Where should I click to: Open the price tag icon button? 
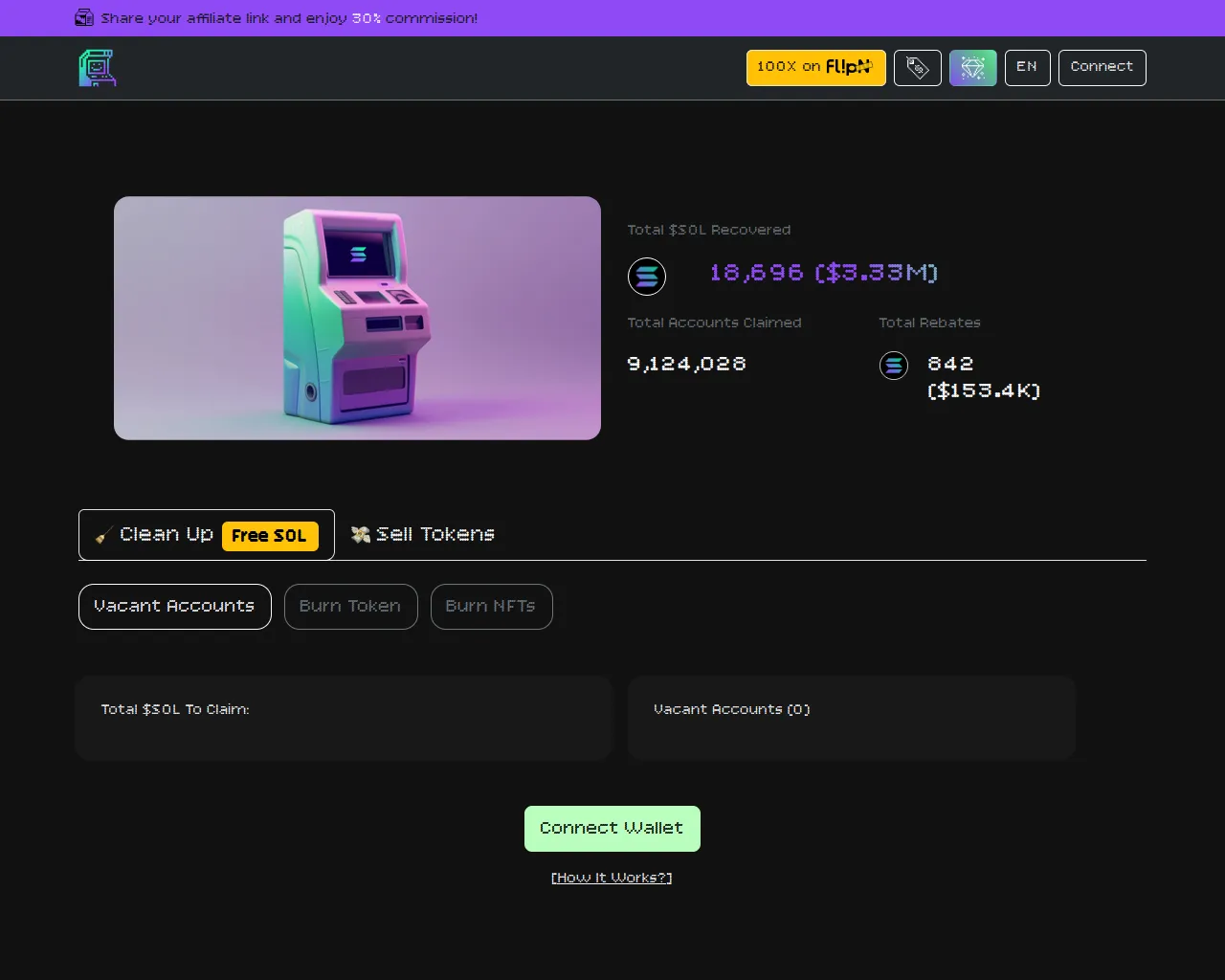coord(918,68)
